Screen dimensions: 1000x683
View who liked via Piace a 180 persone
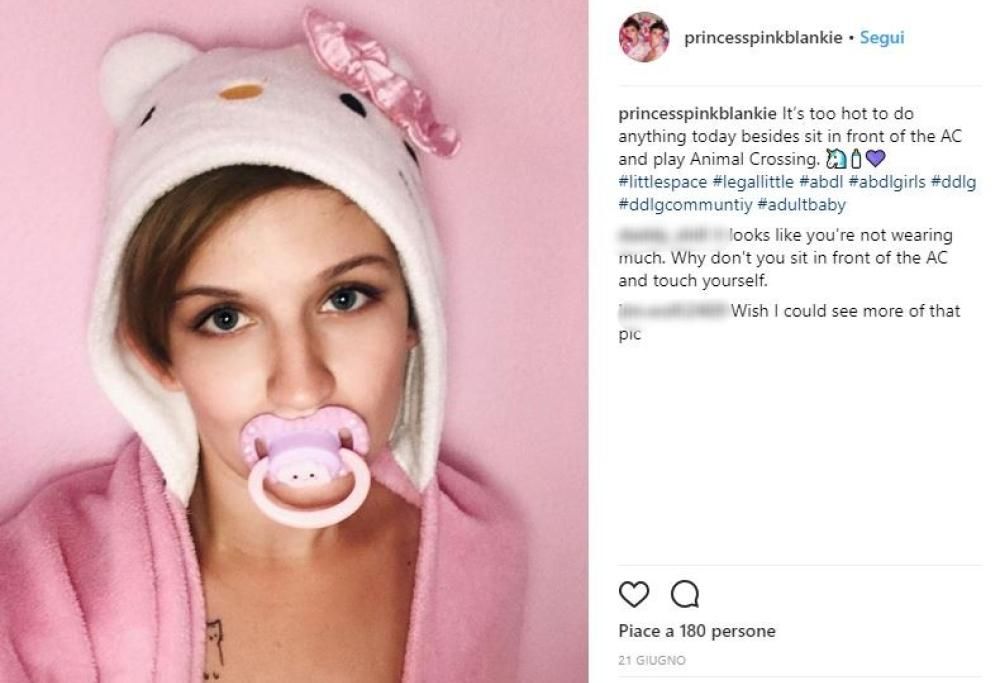tap(697, 631)
